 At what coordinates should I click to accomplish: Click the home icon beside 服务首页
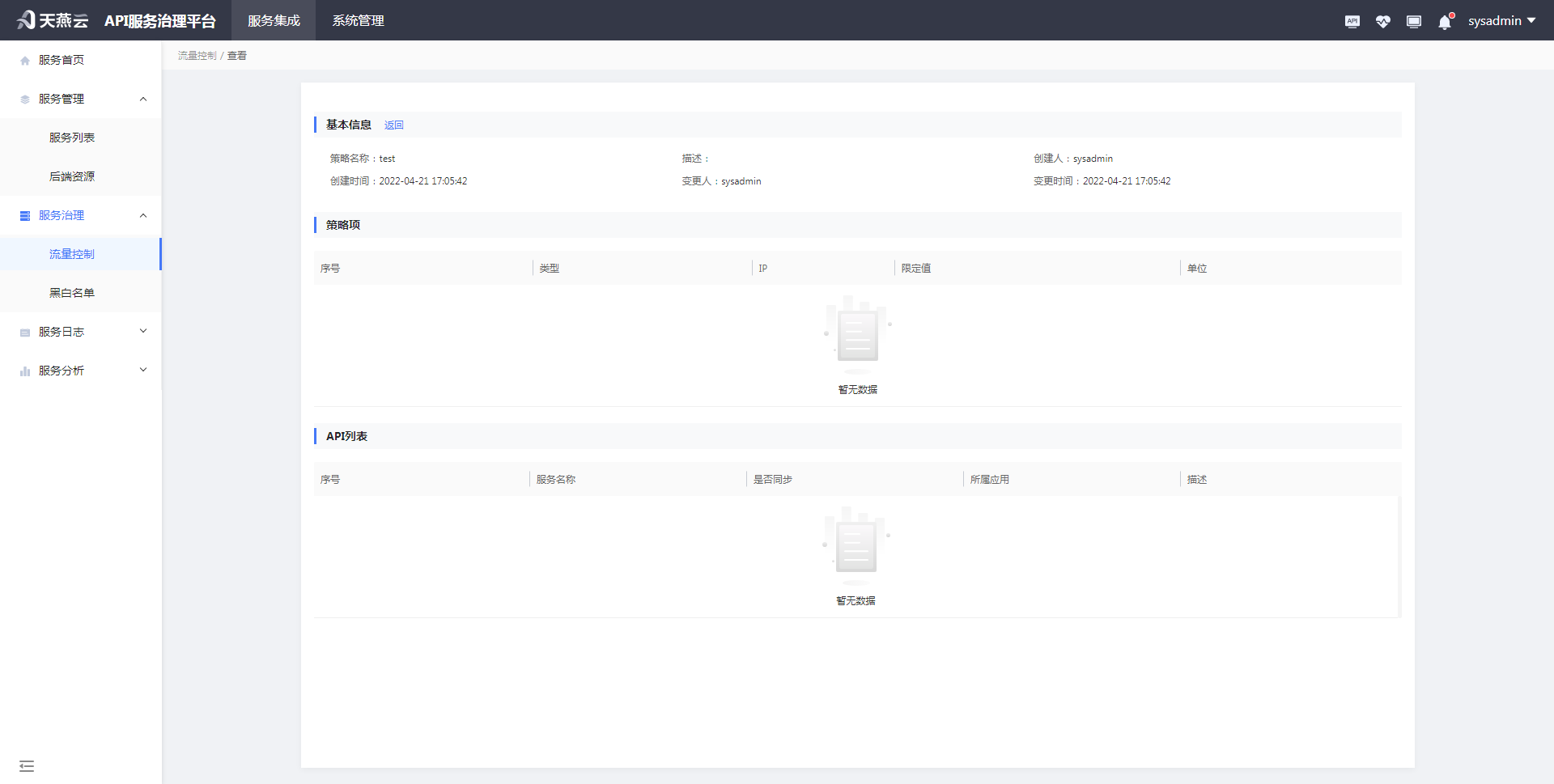coord(25,61)
